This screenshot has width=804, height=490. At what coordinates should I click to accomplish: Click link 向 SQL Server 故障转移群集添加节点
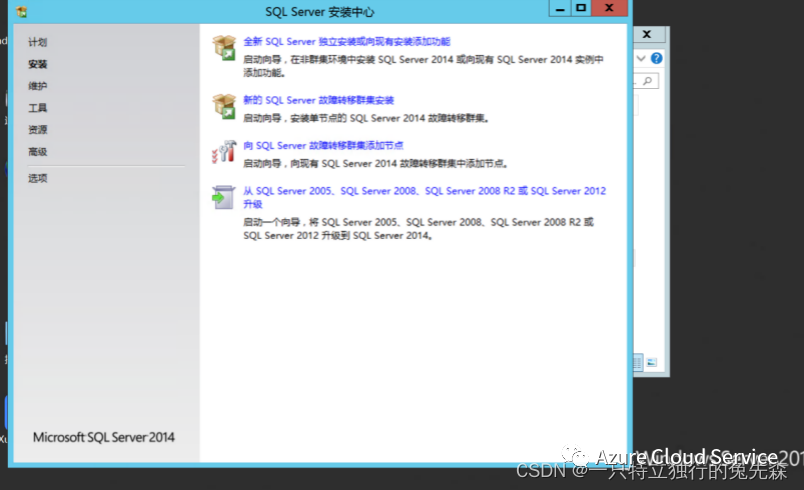point(323,146)
